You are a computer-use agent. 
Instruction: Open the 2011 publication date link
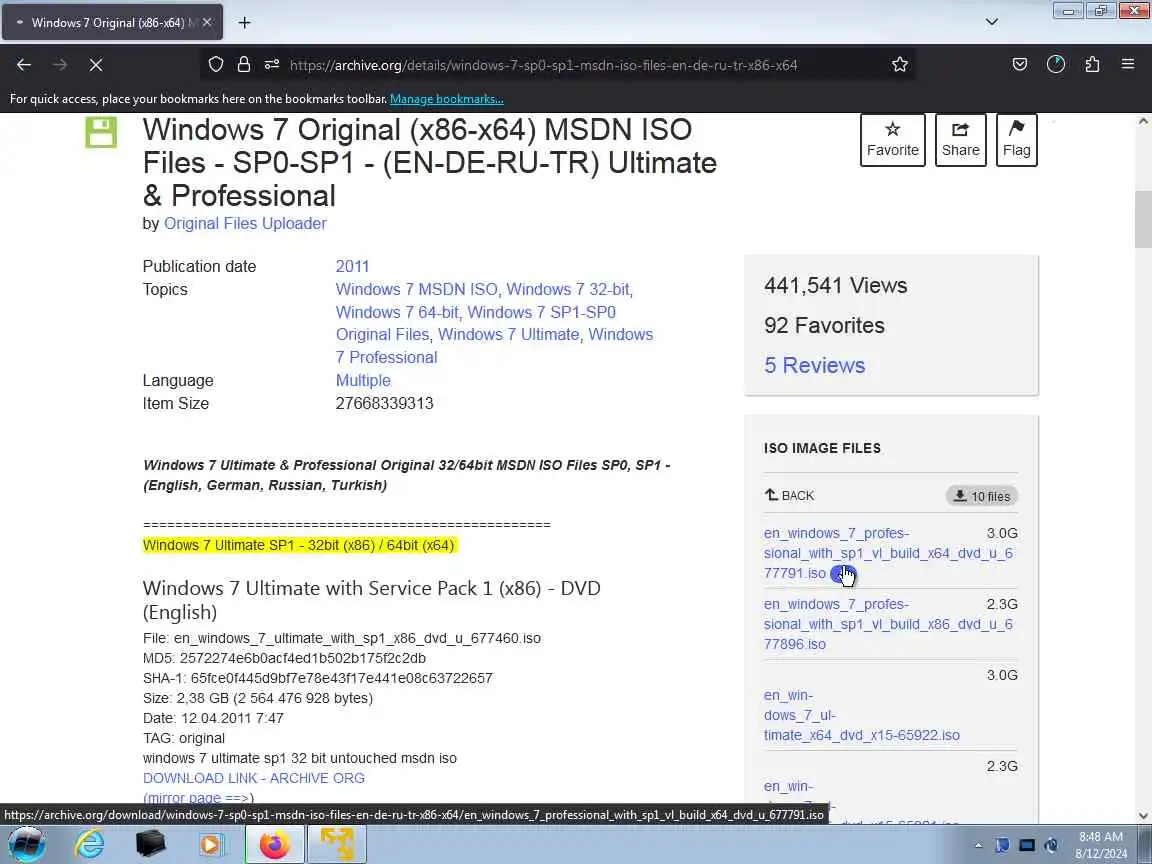click(x=353, y=267)
